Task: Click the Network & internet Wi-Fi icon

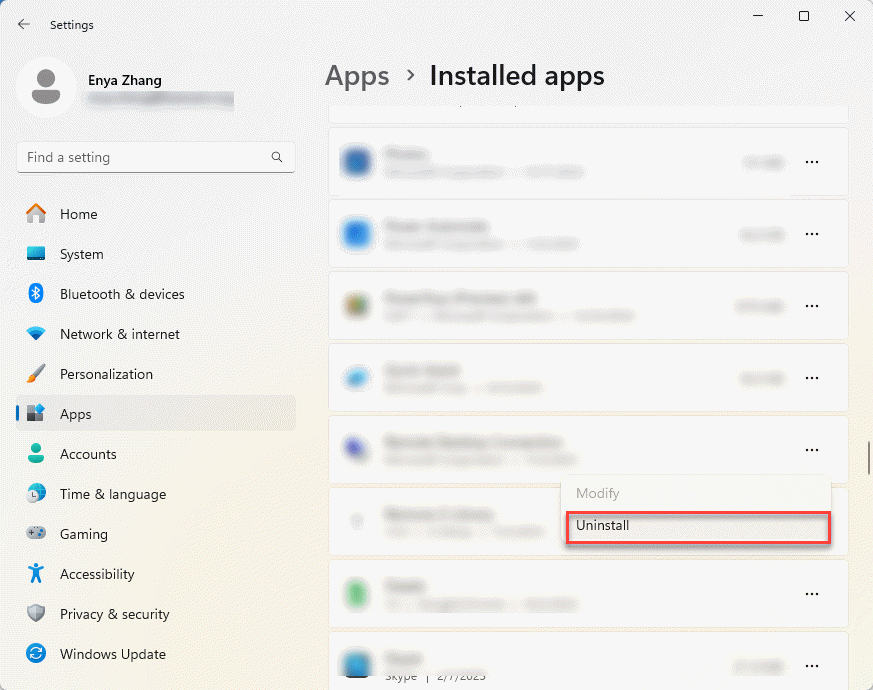Action: click(x=36, y=334)
